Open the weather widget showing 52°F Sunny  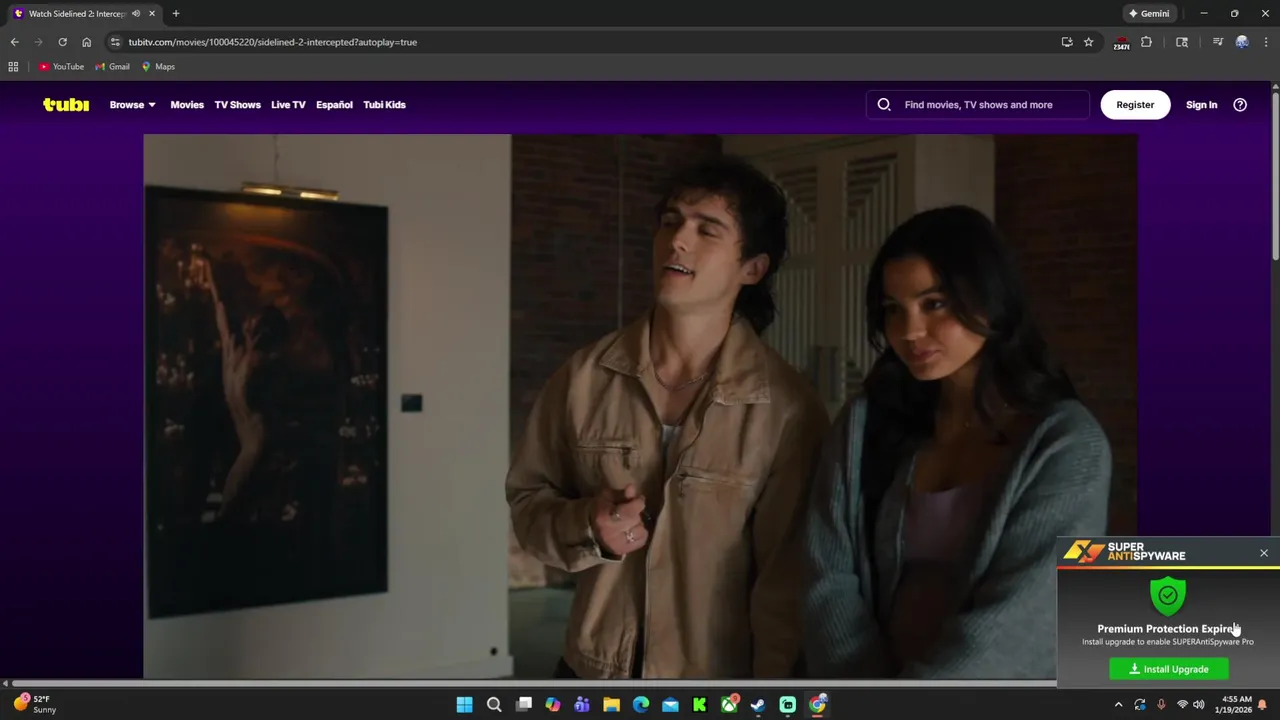coord(35,704)
